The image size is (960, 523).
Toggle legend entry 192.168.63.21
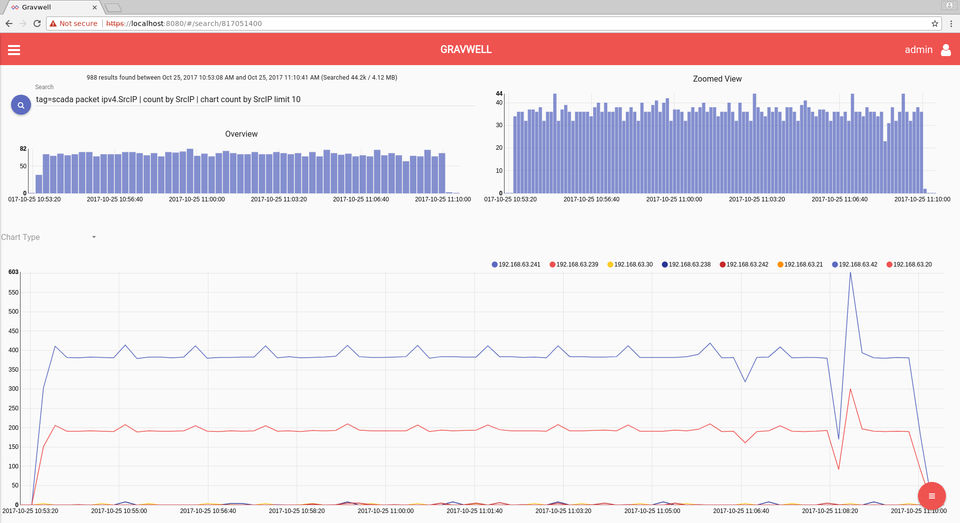point(800,265)
